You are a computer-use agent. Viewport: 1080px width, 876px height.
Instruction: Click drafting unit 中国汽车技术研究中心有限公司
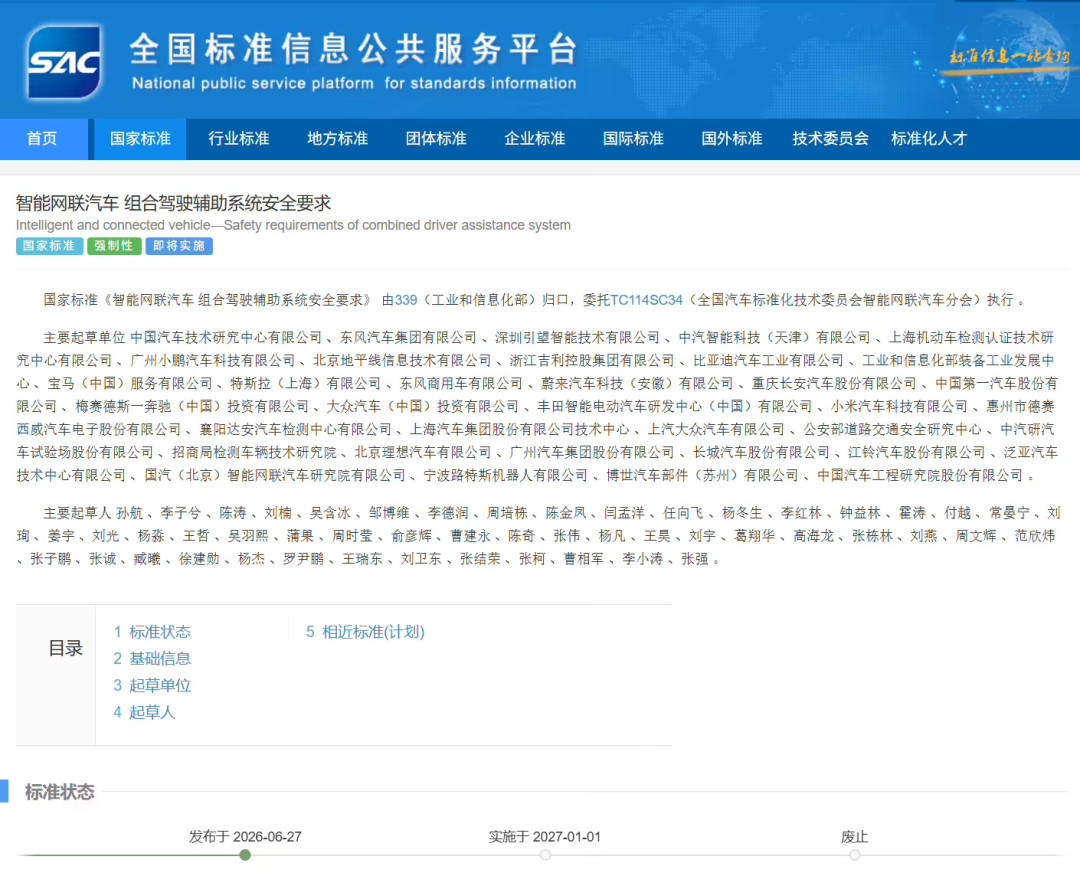pos(226,337)
